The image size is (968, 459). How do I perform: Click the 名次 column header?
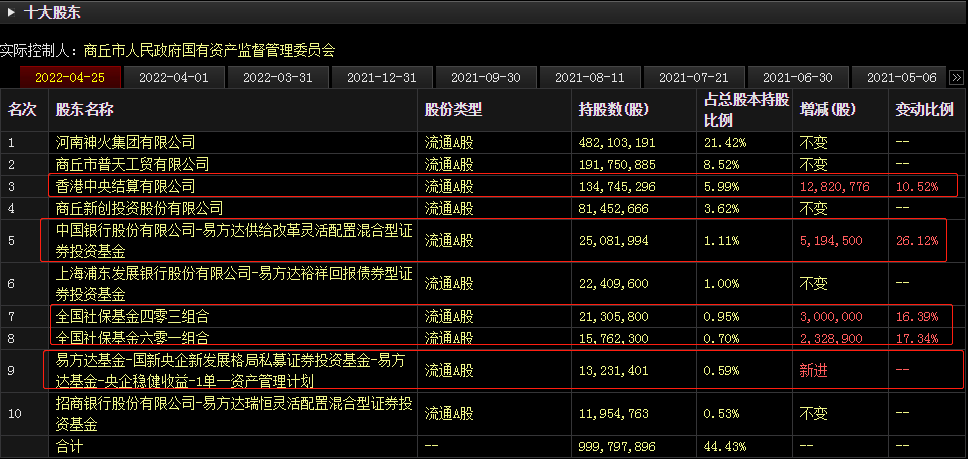pyautogui.click(x=22, y=110)
